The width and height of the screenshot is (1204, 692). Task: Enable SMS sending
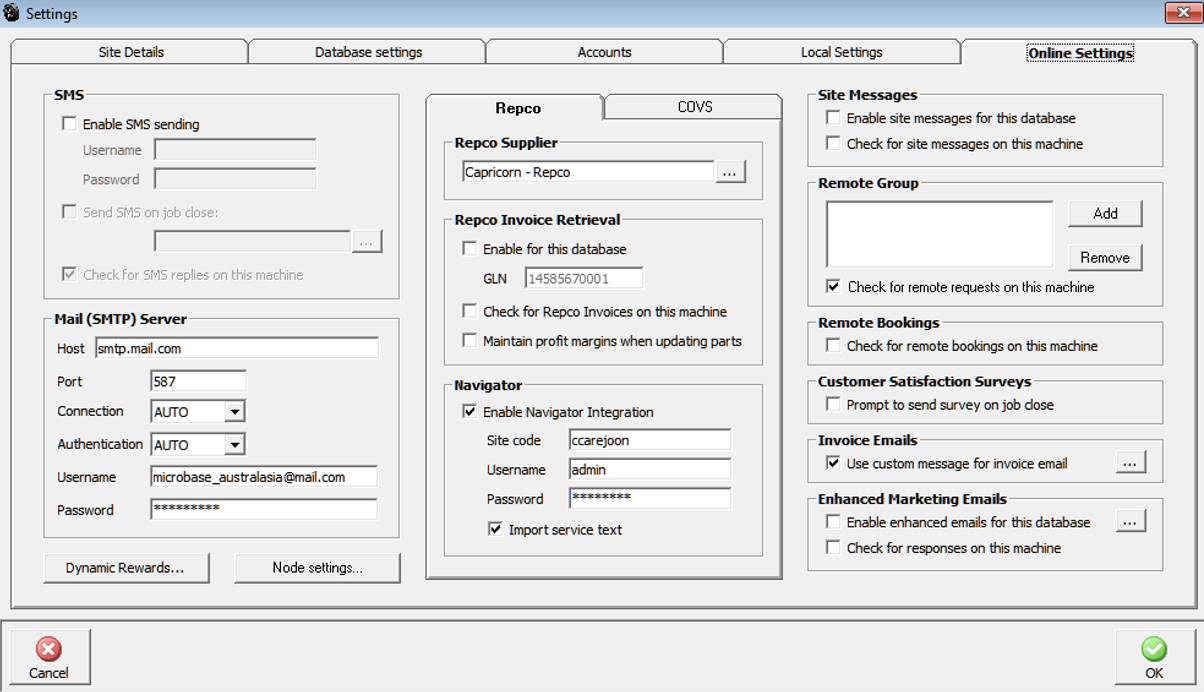coord(69,124)
